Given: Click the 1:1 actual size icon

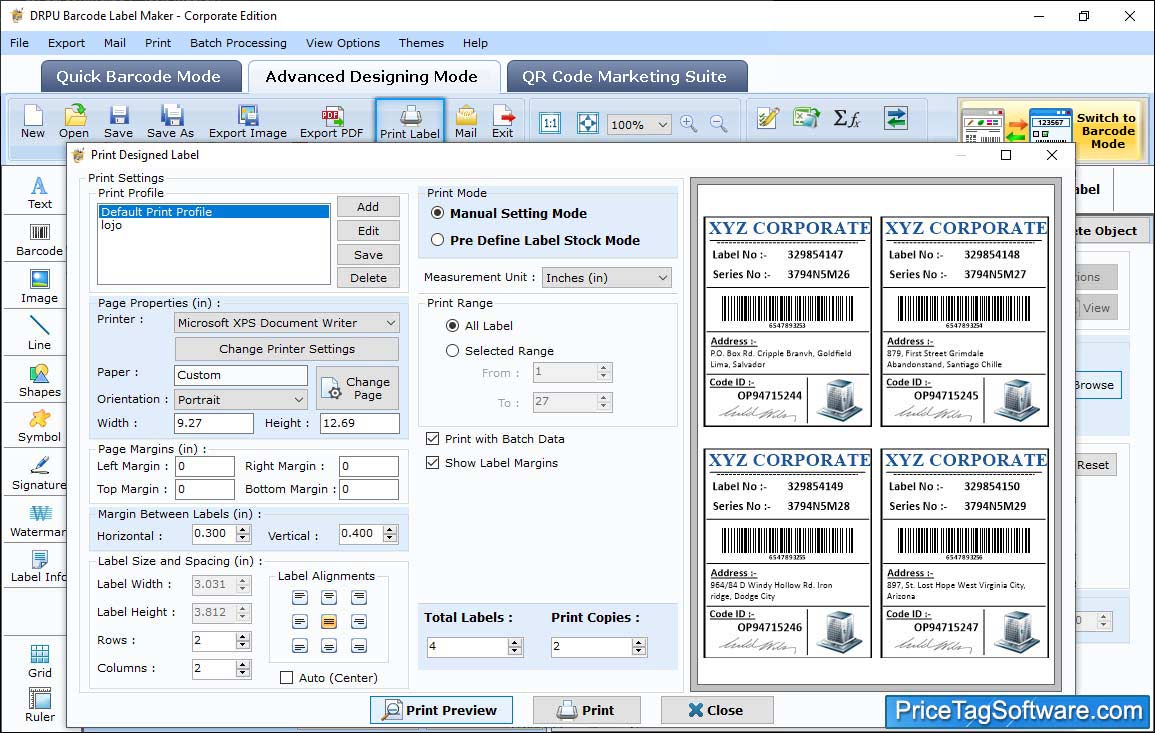Looking at the screenshot, I should (x=550, y=123).
